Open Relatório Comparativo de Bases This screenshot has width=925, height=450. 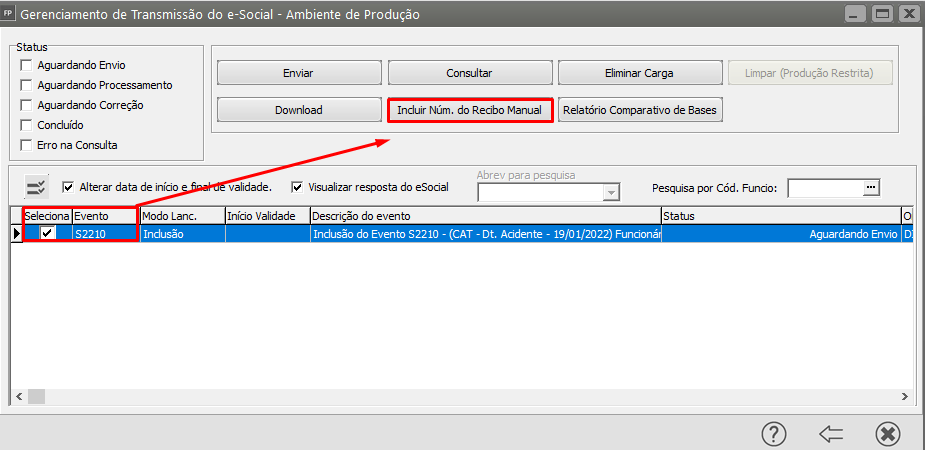tap(639, 110)
